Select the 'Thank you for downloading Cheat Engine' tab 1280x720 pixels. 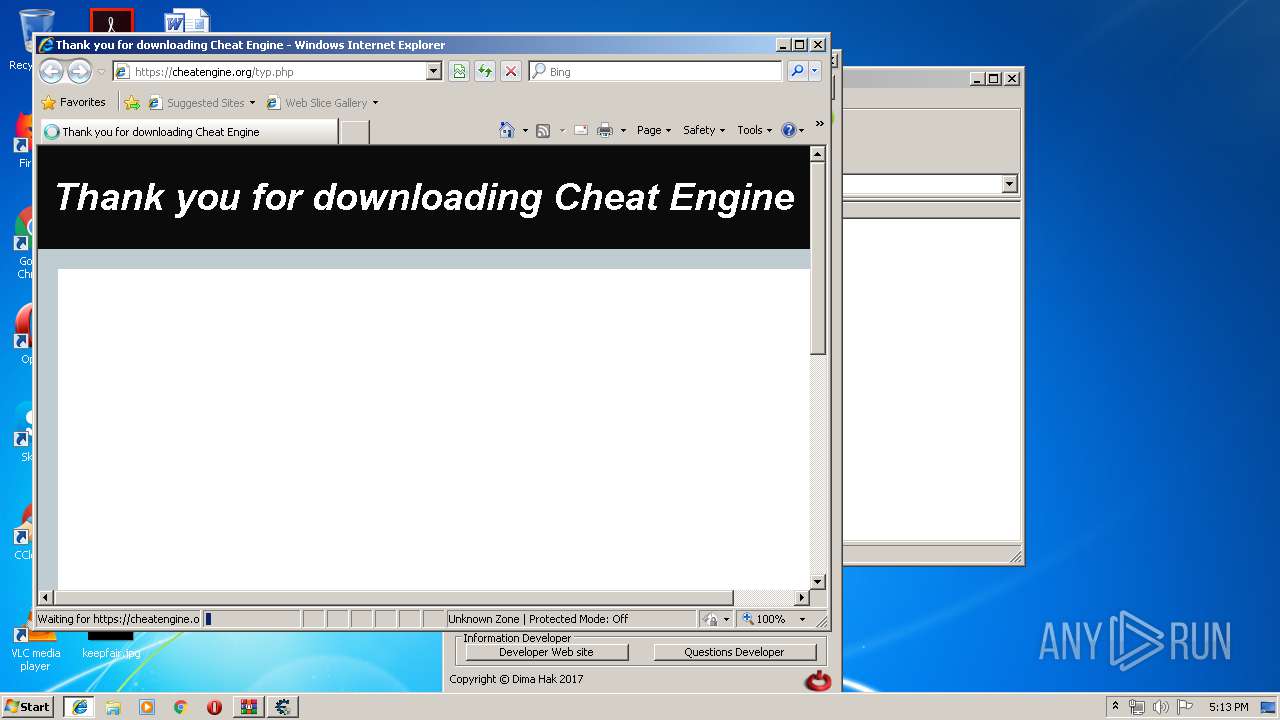click(x=188, y=132)
